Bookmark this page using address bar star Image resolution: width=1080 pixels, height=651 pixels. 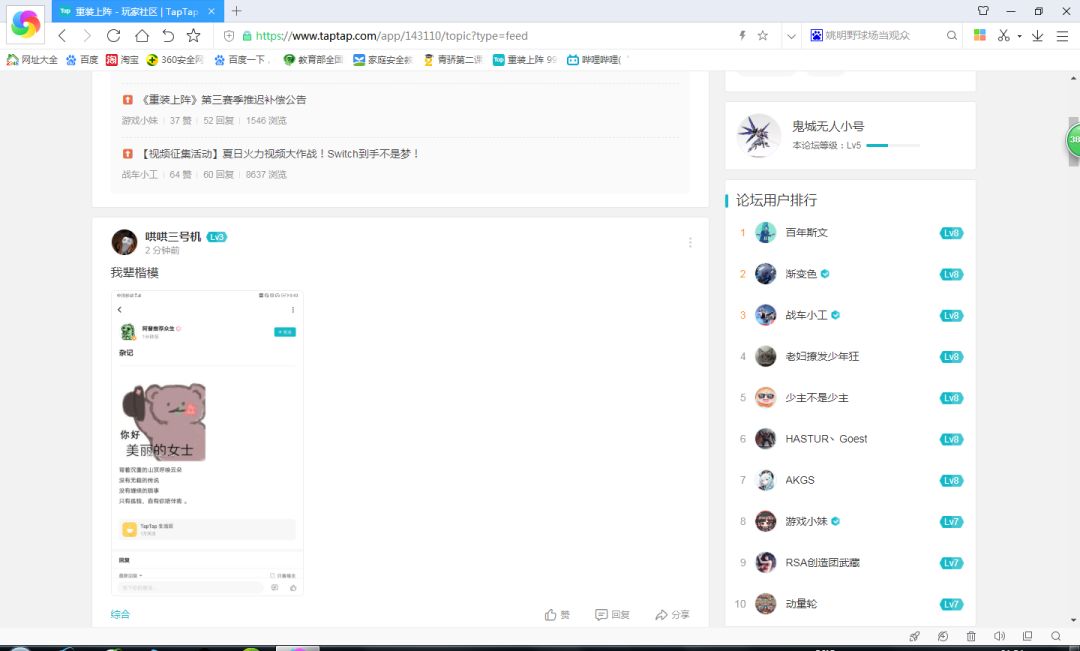(762, 35)
